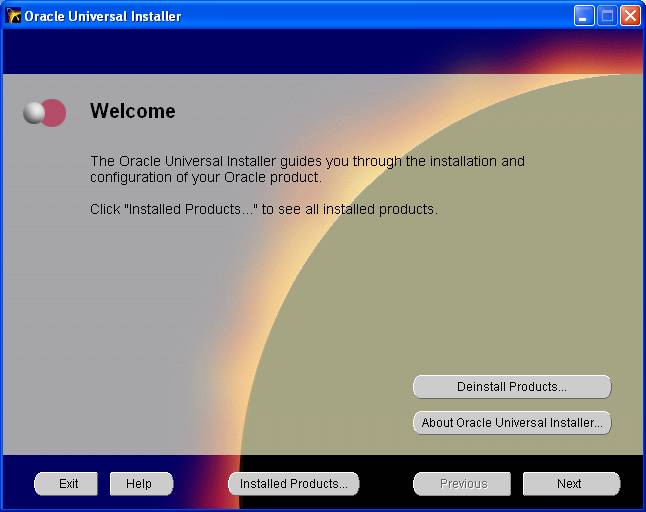View the Installed Products list
This screenshot has width=646, height=512.
294,484
